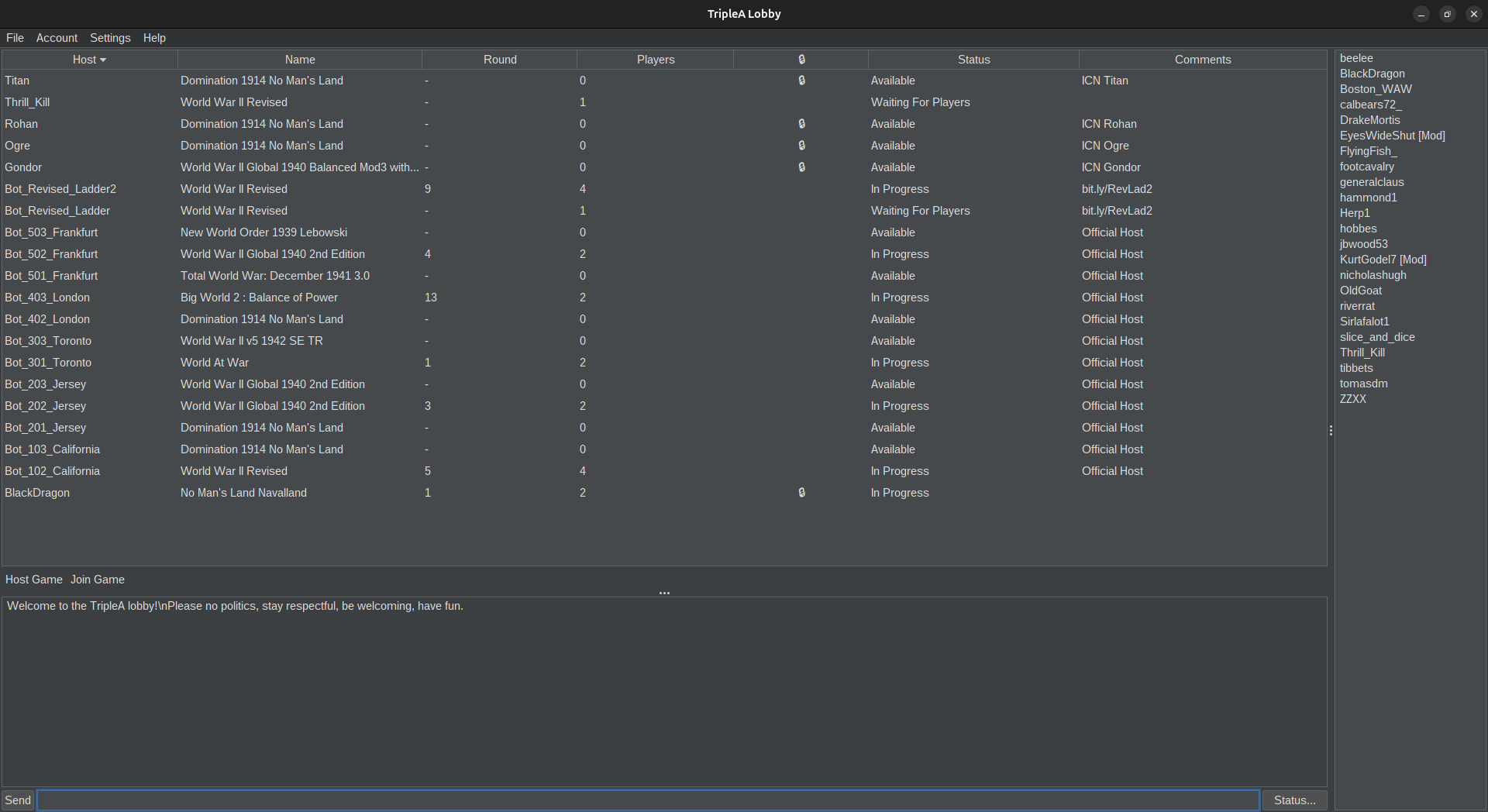Select the Bot_501_Frankfurt host row
1488x812 pixels.
(x=664, y=276)
